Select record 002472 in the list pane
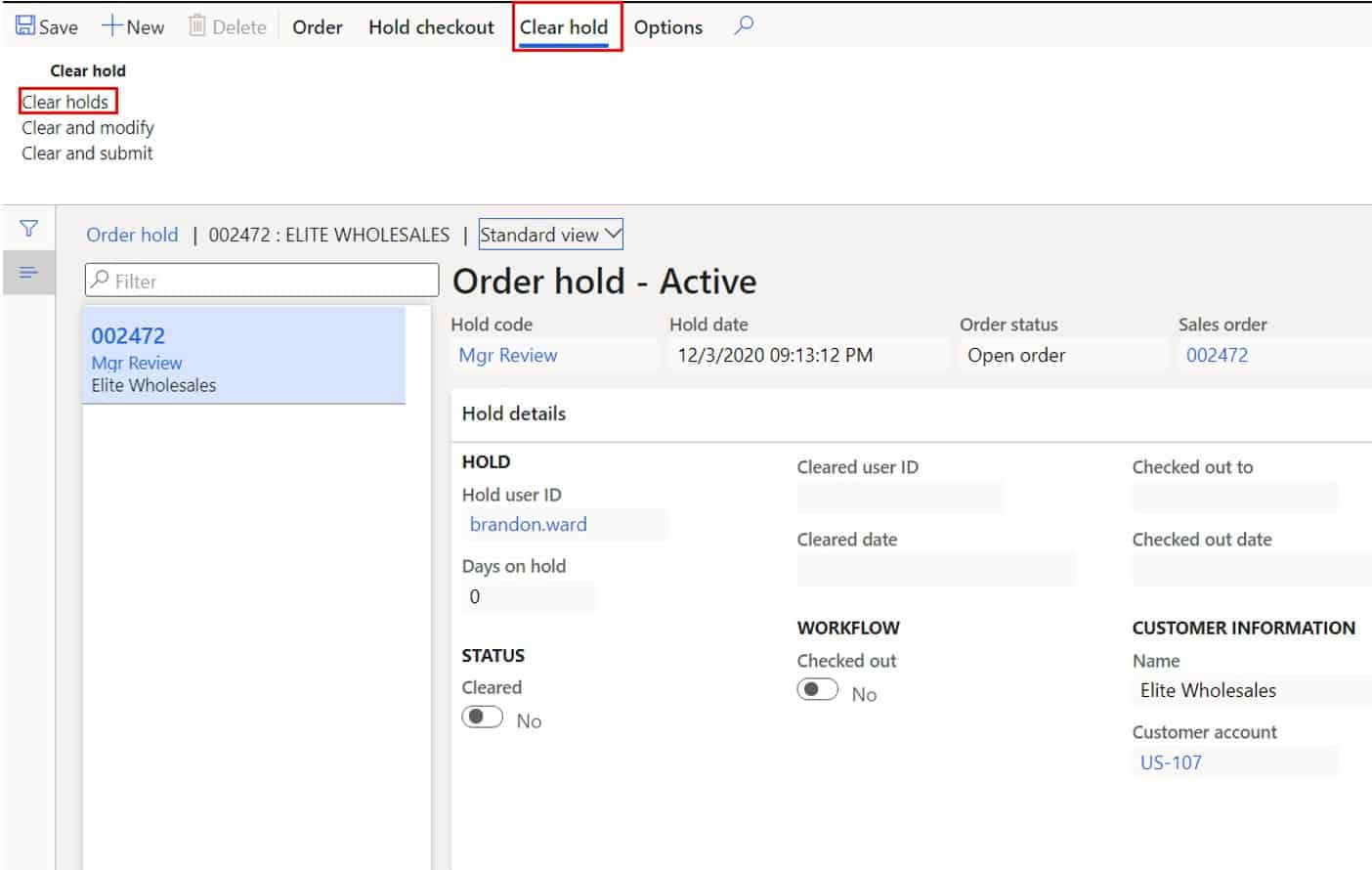 pyautogui.click(x=244, y=355)
